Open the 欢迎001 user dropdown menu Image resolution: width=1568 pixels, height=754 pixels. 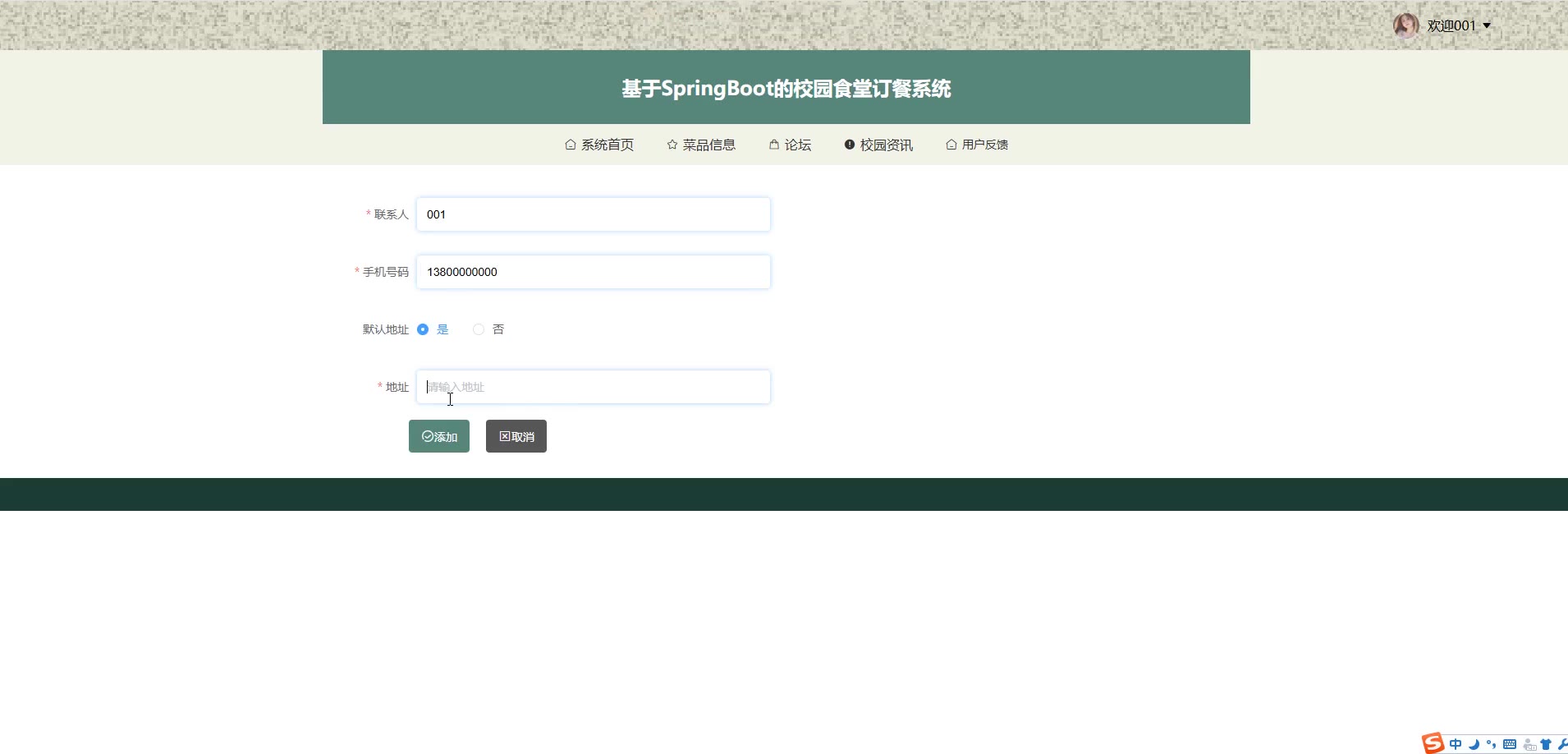pos(1458,25)
